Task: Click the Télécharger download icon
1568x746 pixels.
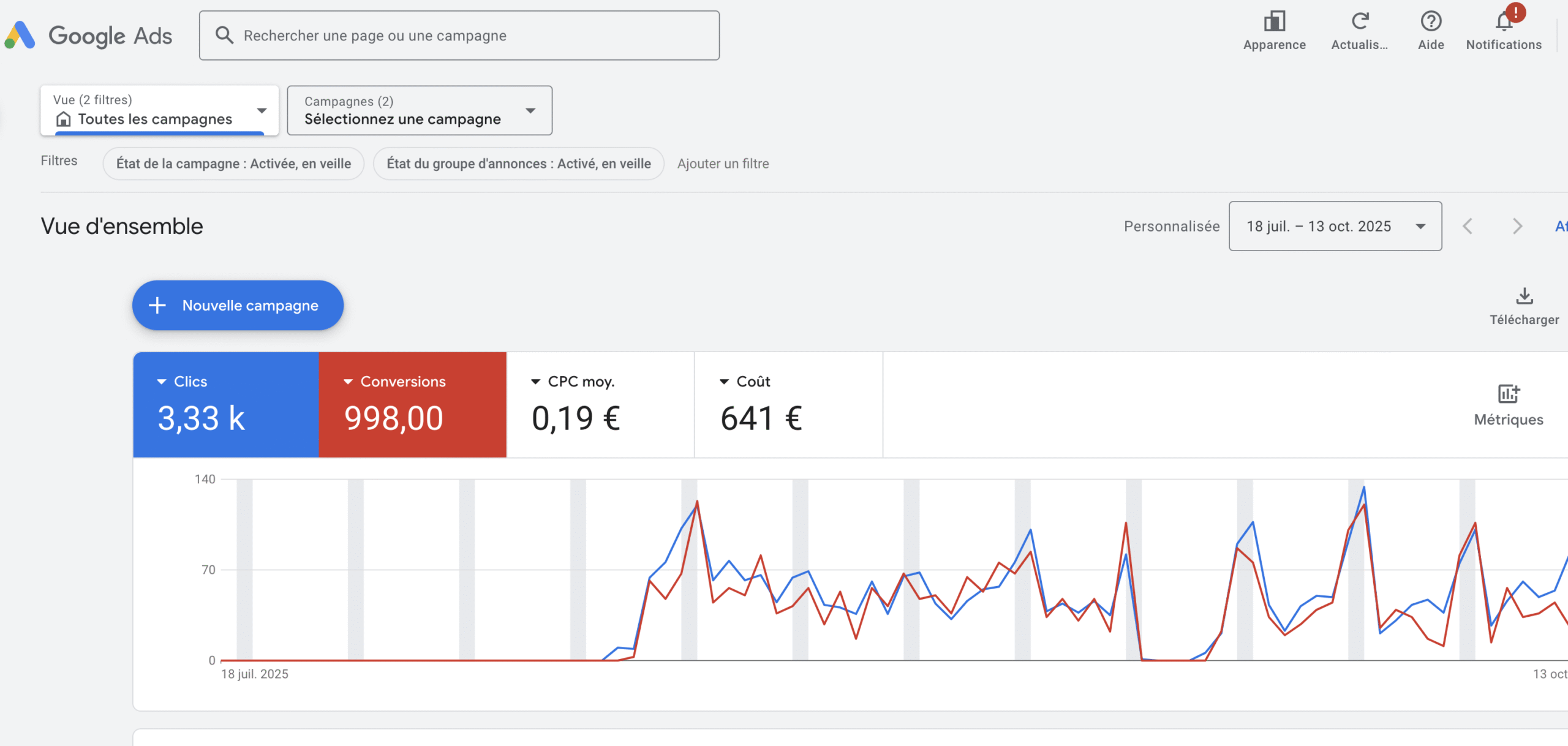Action: (x=1524, y=296)
